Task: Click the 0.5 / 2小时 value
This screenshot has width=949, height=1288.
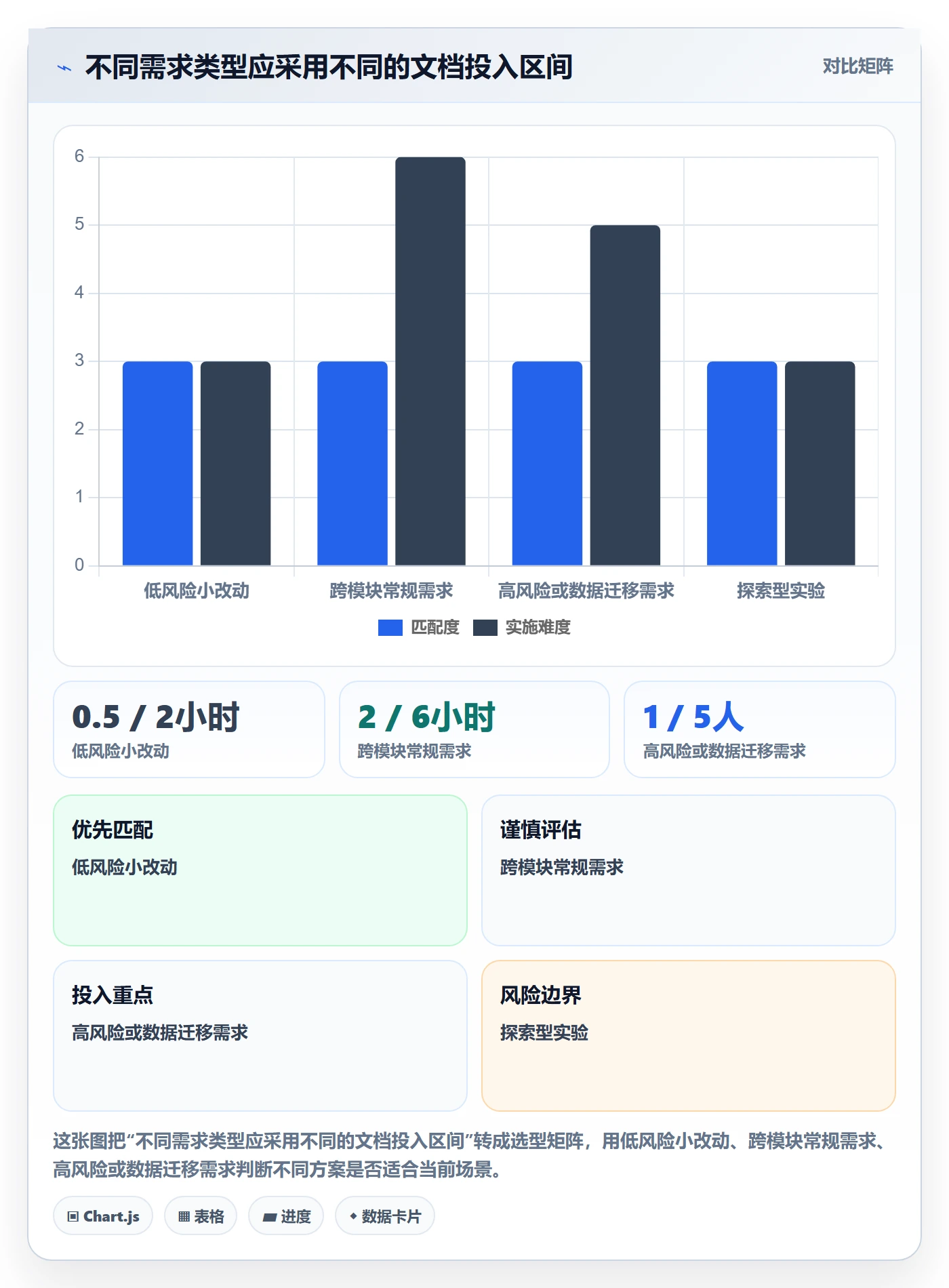Action: [156, 717]
